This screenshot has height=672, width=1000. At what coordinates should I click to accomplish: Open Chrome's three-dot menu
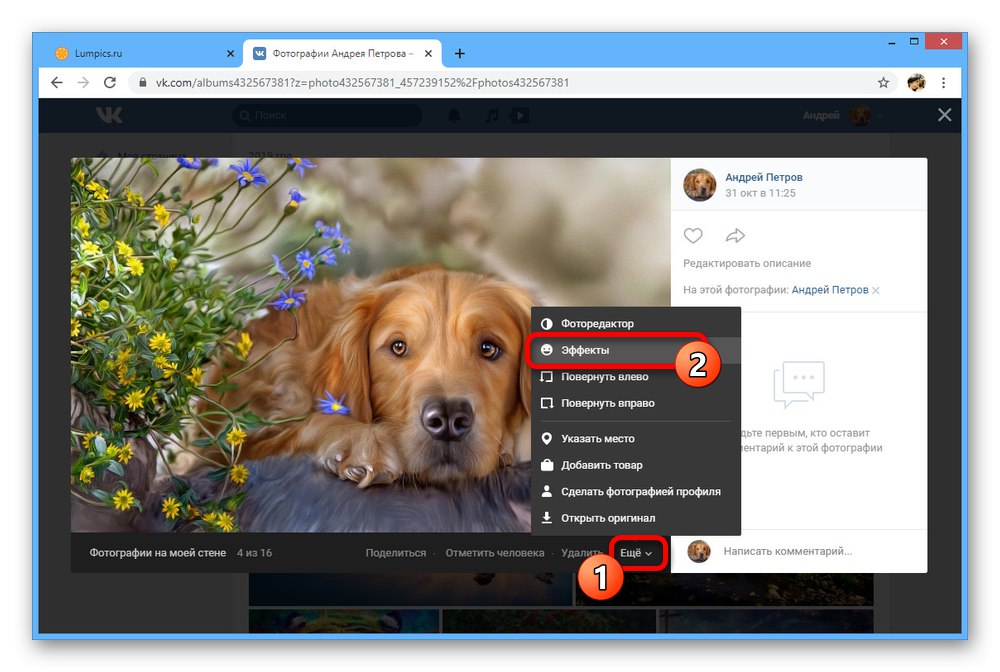tap(943, 83)
